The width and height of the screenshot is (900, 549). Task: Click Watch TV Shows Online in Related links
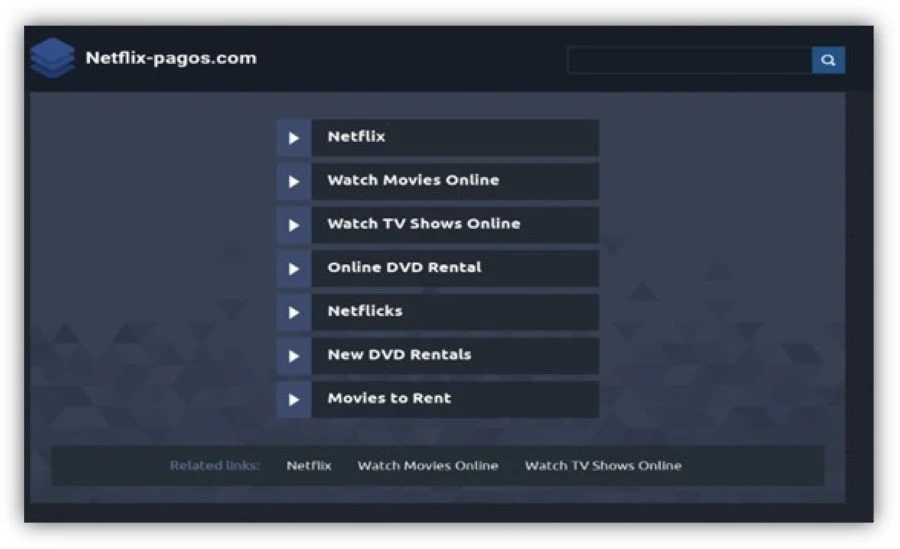[603, 465]
